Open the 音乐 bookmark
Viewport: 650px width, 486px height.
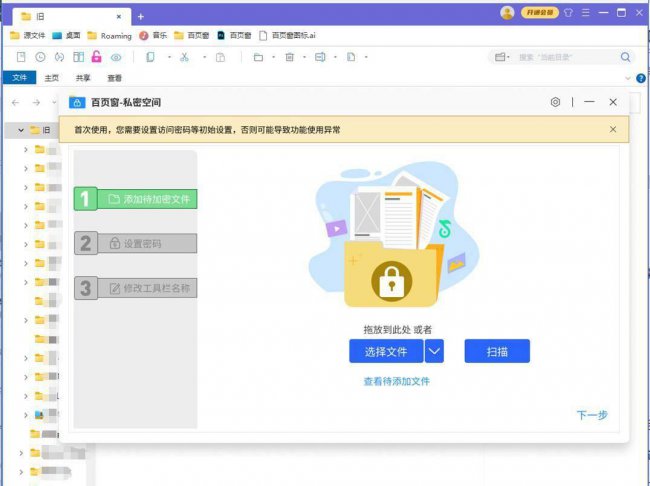153,36
